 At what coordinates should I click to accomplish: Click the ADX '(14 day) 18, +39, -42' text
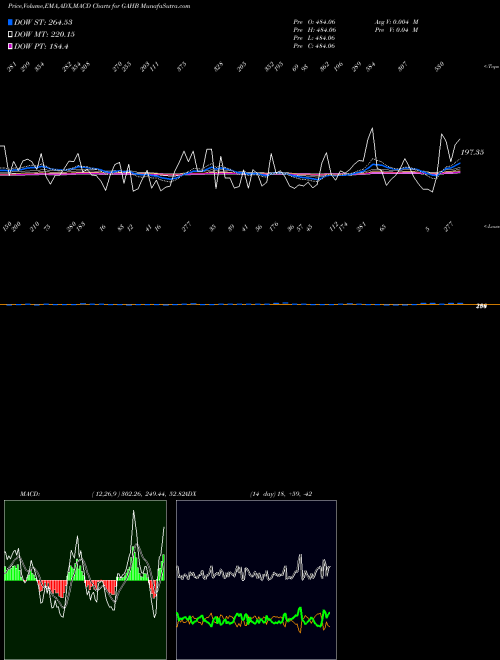pyautogui.click(x=281, y=494)
